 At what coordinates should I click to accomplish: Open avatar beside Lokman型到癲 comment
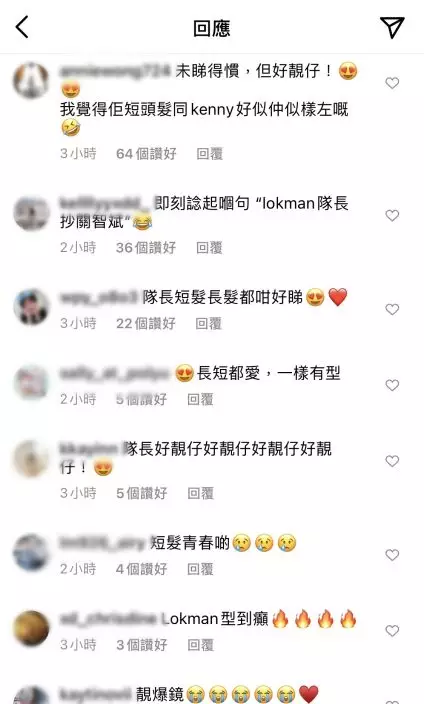coord(31,628)
